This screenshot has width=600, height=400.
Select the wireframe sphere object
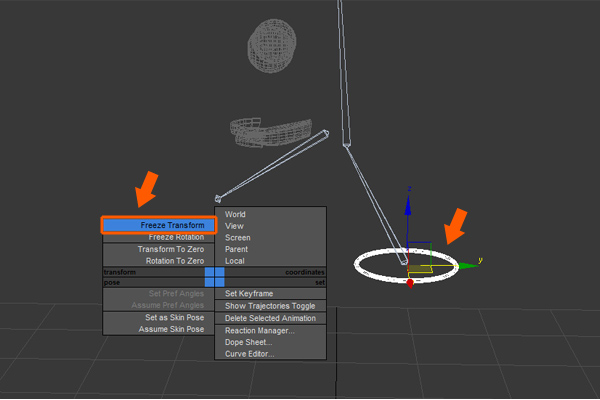pos(272,46)
